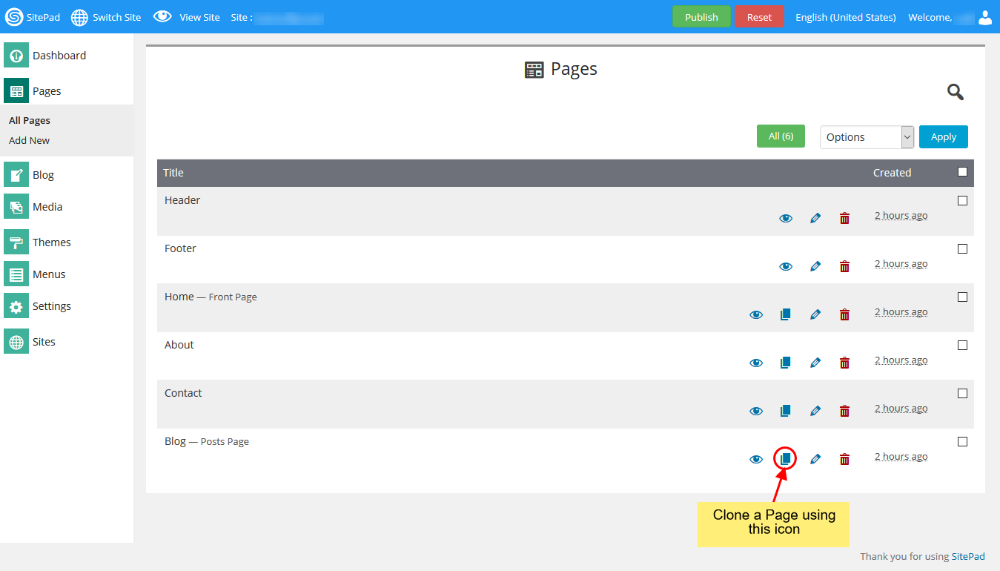Open the Themes menu in sidebar
Screen dimensions: 1000x571
click(x=51, y=242)
